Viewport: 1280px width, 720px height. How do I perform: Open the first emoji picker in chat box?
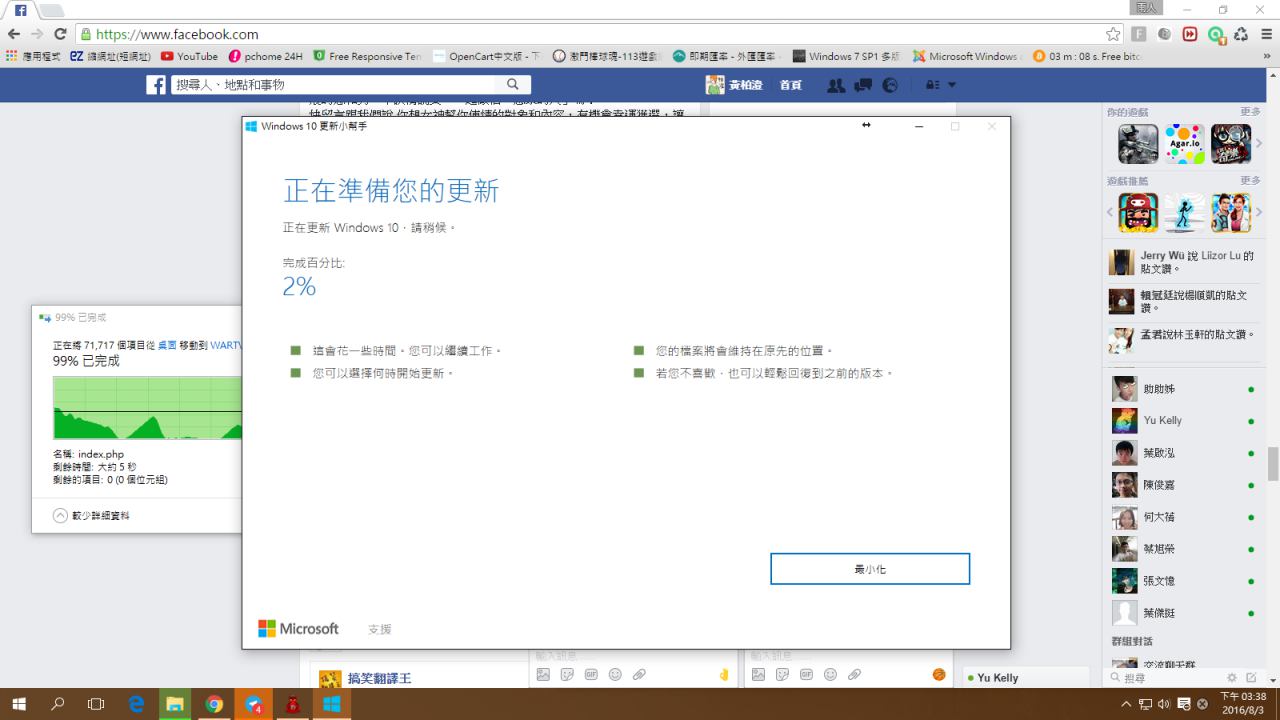click(615, 675)
